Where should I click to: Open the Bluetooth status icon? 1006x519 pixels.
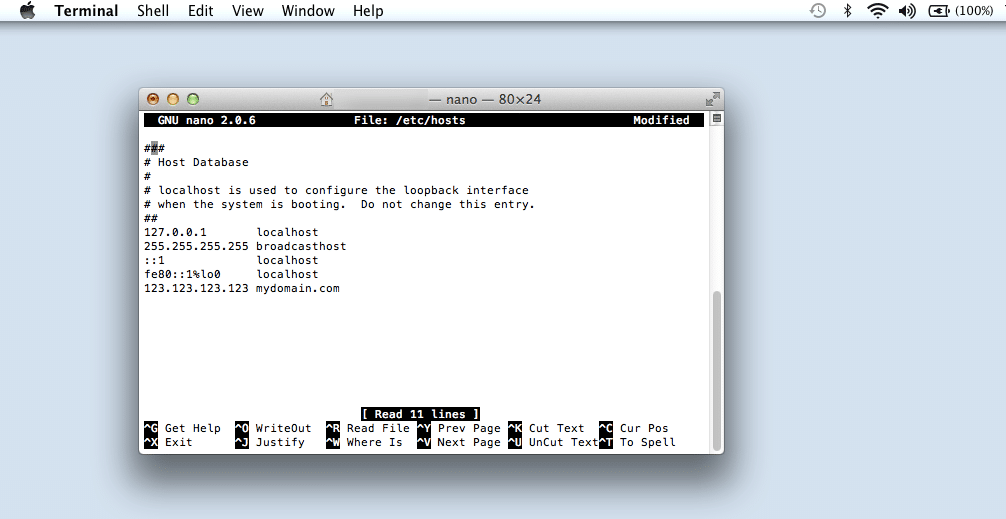pyautogui.click(x=847, y=11)
